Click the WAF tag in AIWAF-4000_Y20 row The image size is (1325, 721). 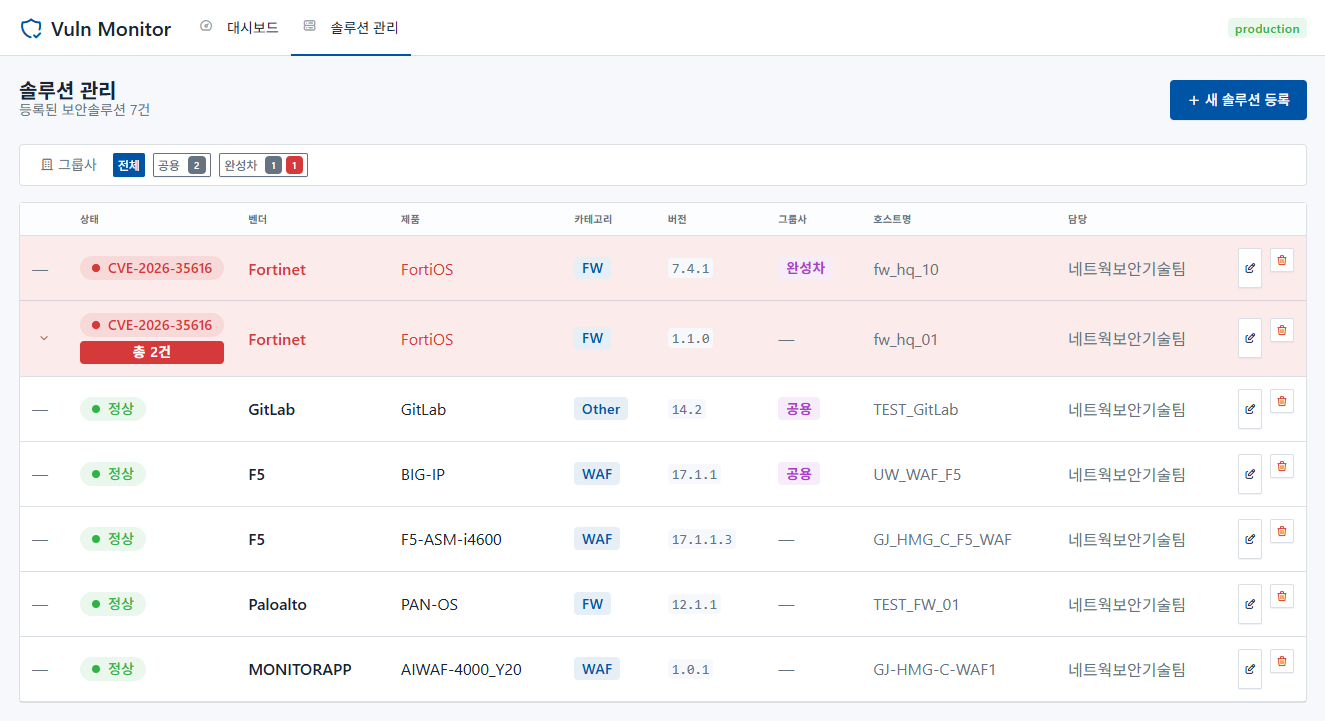(597, 668)
